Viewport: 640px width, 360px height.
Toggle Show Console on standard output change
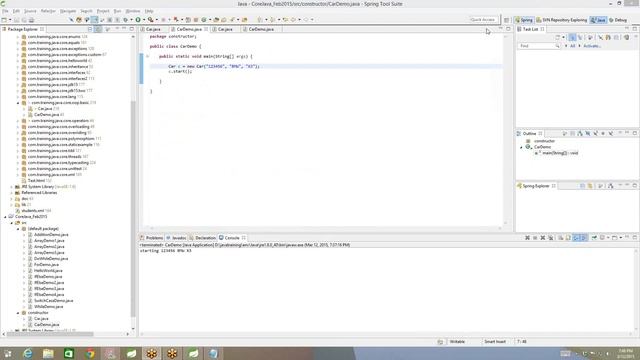(576, 238)
